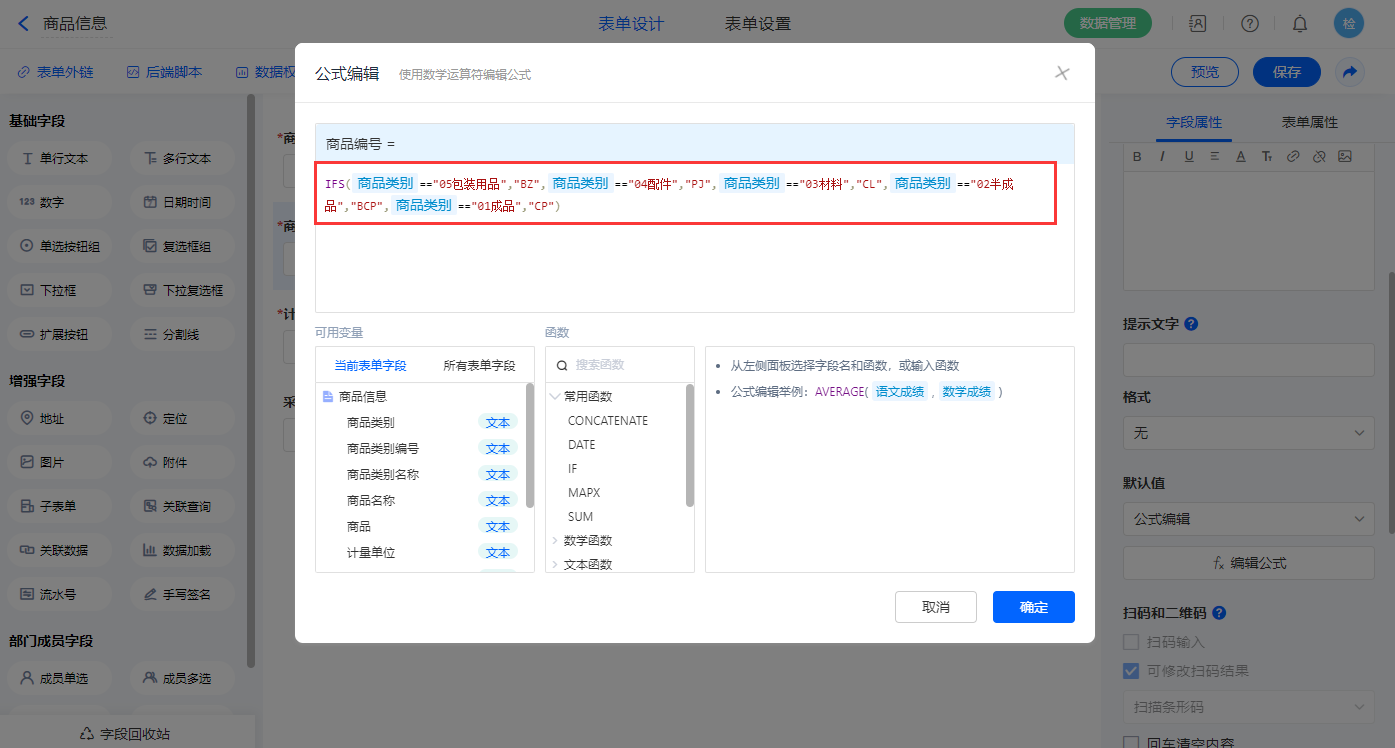Click the insert image icon in rich text toolbar
The height and width of the screenshot is (748, 1395).
(x=1345, y=156)
